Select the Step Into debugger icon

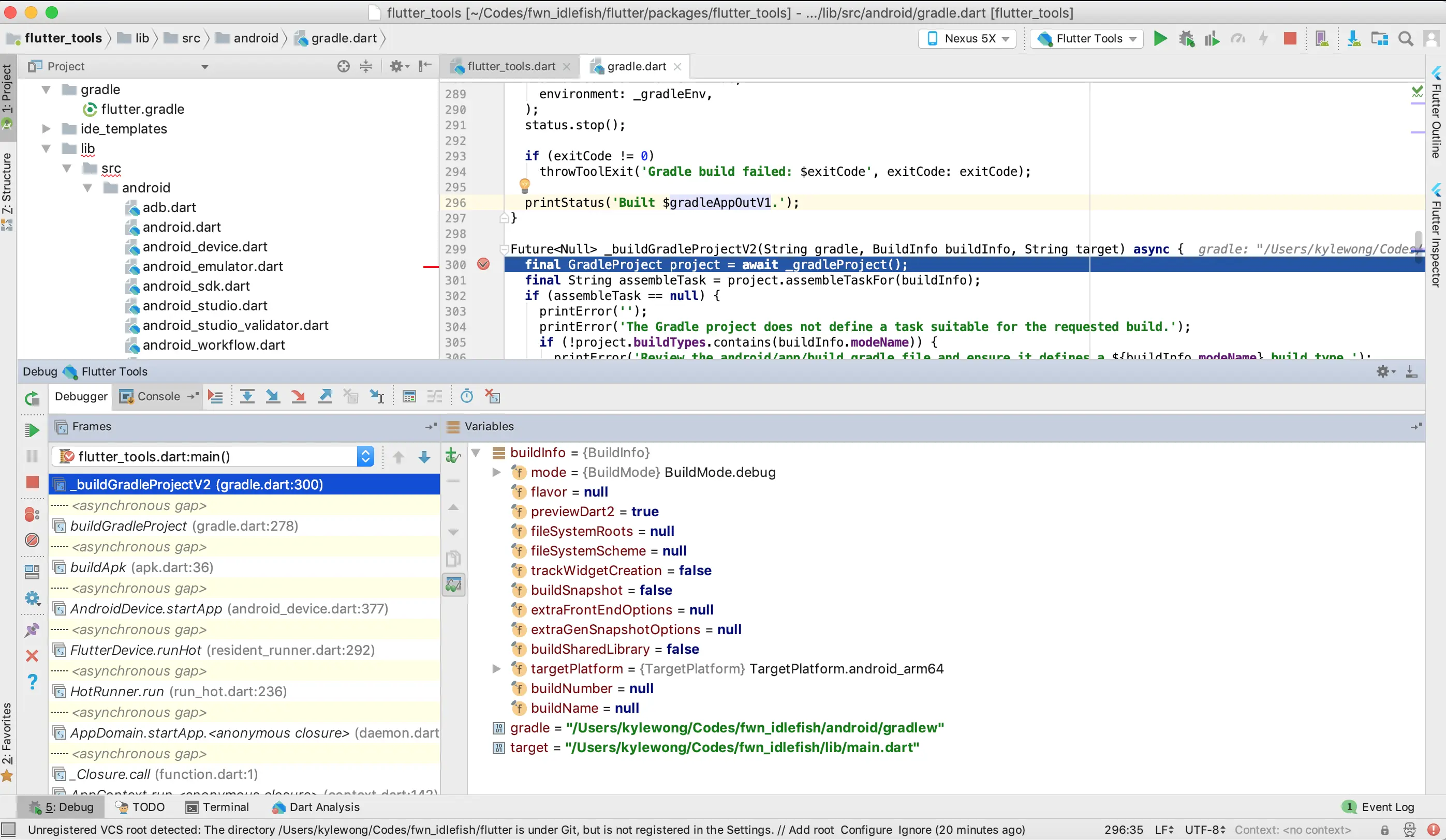[x=273, y=396]
